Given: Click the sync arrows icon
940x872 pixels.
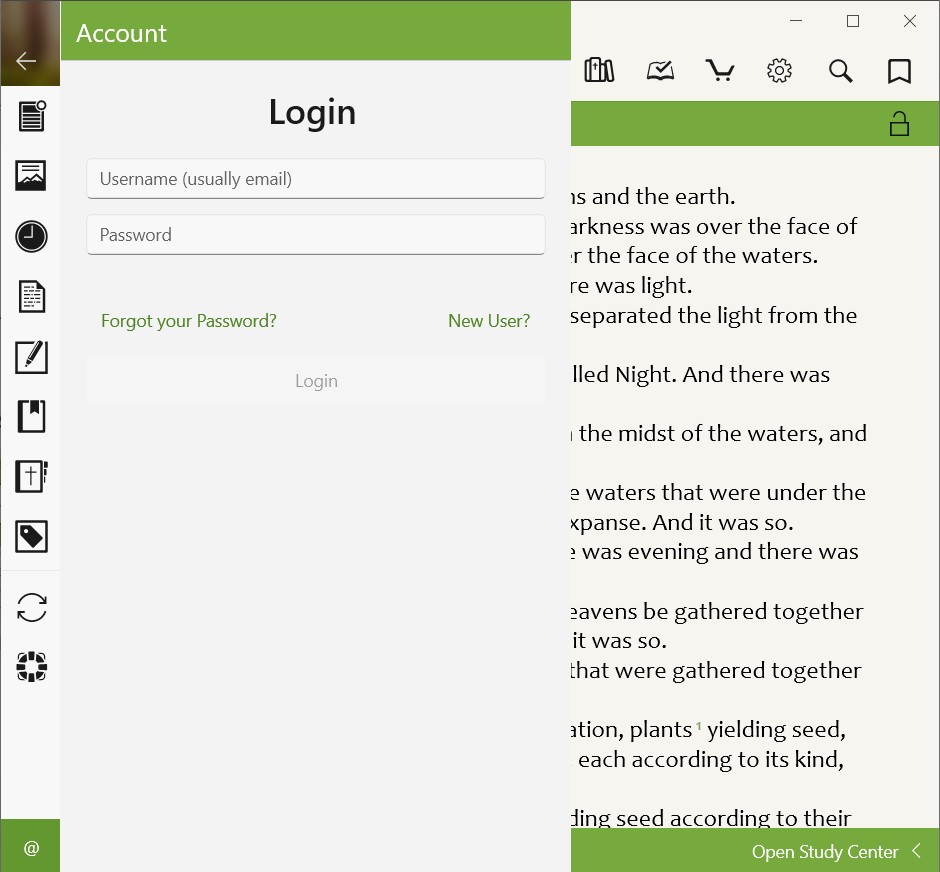Looking at the screenshot, I should (x=31, y=607).
